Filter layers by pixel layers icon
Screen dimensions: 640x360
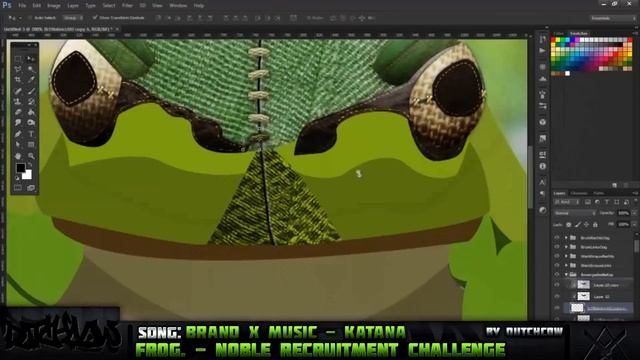pos(588,202)
